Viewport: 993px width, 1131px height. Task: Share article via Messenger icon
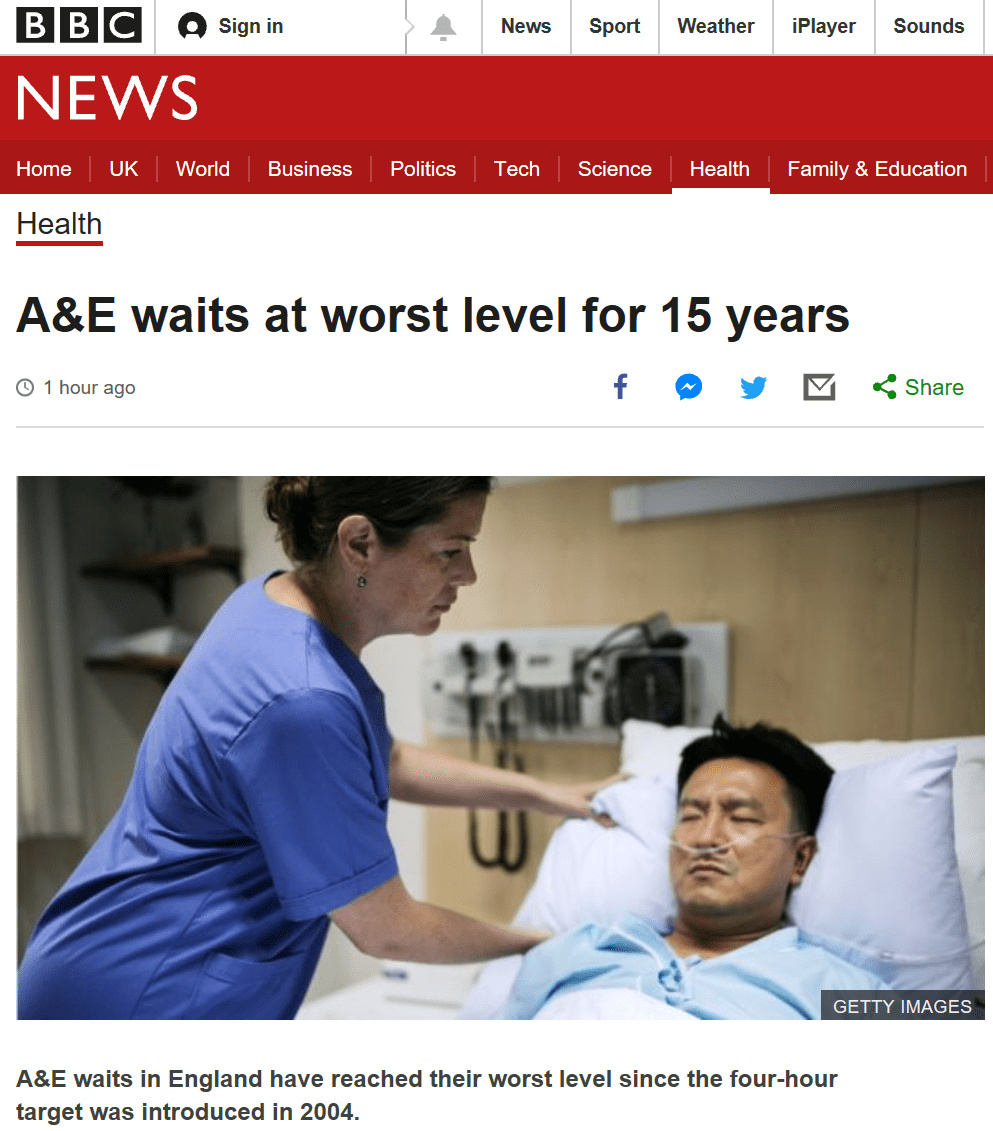pos(689,387)
